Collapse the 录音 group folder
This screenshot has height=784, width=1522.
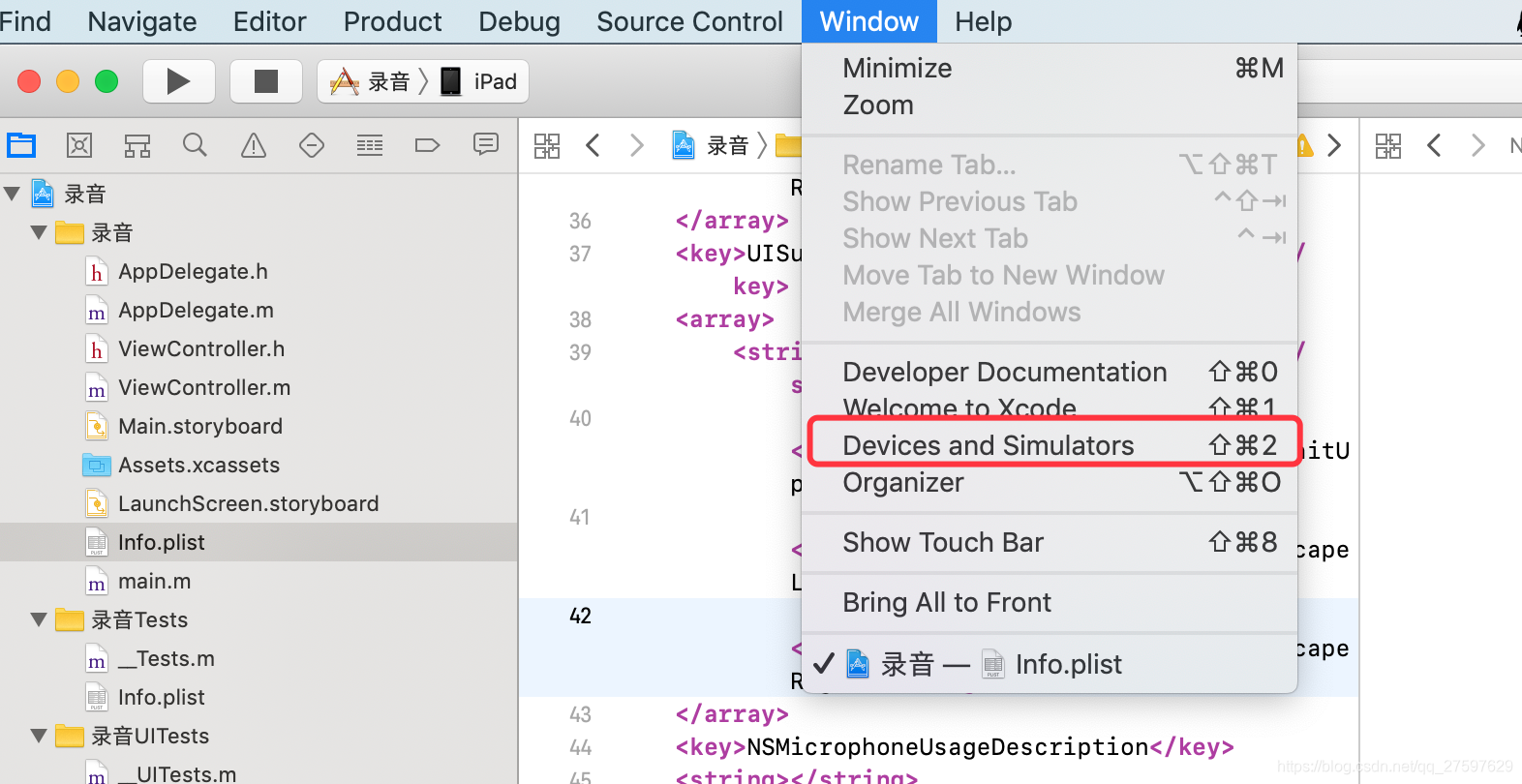(39, 232)
